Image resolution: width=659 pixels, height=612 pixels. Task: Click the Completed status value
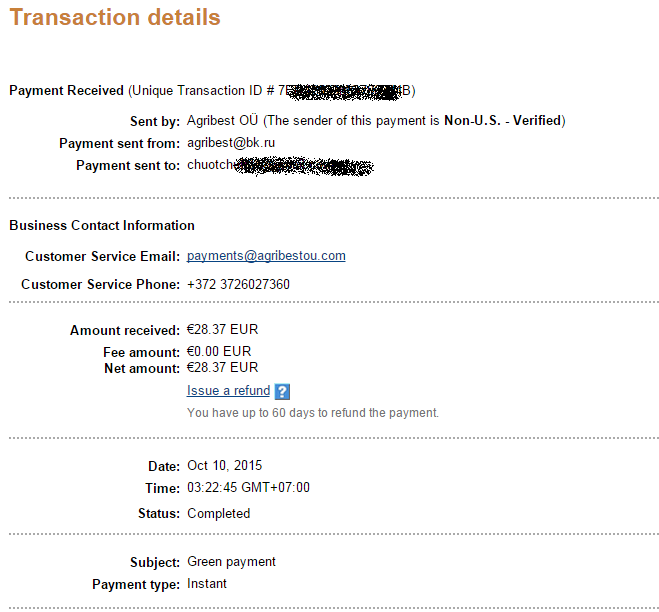click(x=218, y=514)
